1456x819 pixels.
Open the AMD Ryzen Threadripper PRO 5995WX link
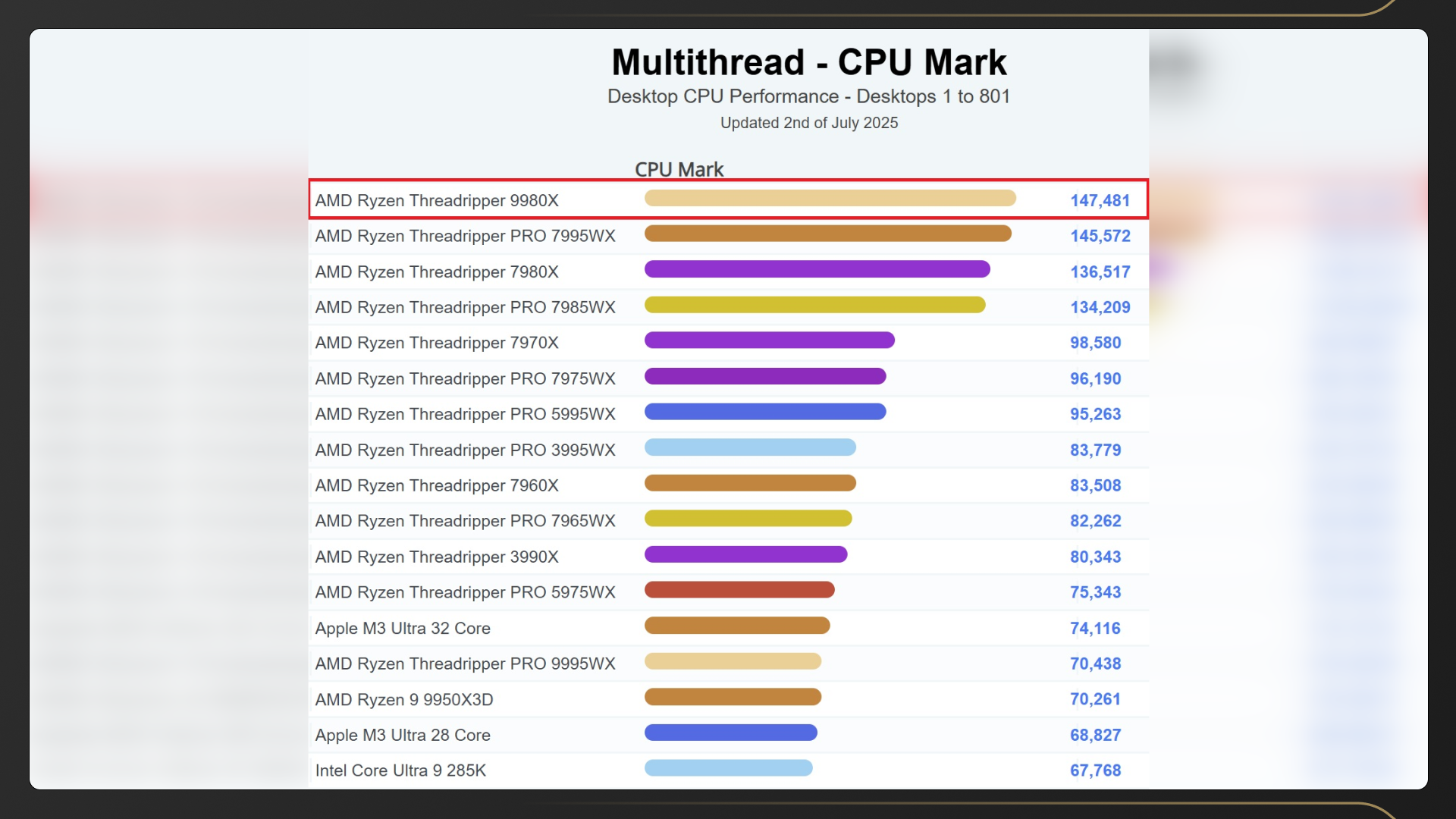pyautogui.click(x=465, y=414)
